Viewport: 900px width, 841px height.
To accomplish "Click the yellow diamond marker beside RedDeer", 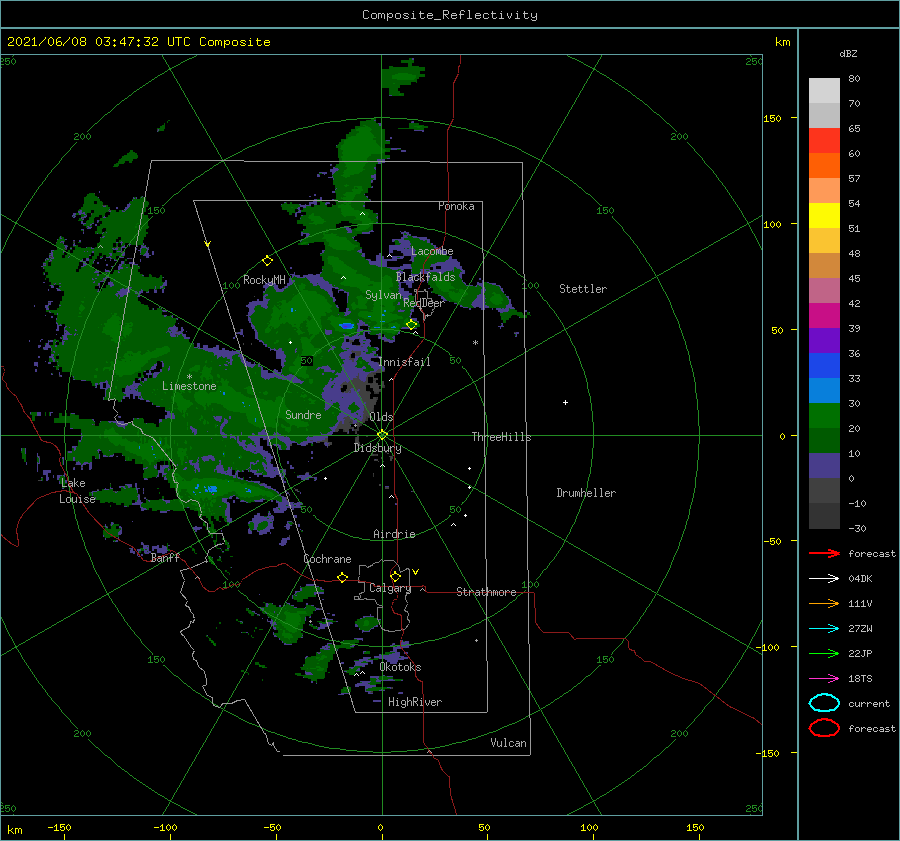I will click(412, 325).
